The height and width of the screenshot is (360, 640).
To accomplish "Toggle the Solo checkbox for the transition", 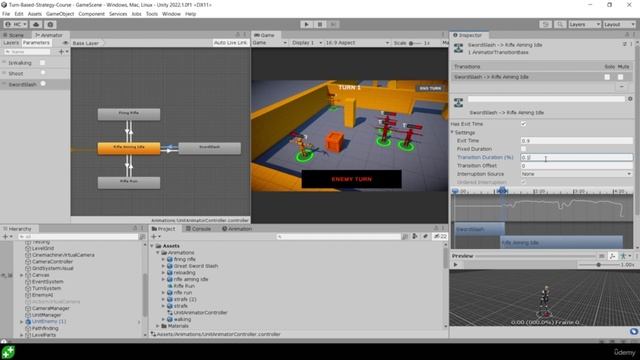I will (607, 77).
